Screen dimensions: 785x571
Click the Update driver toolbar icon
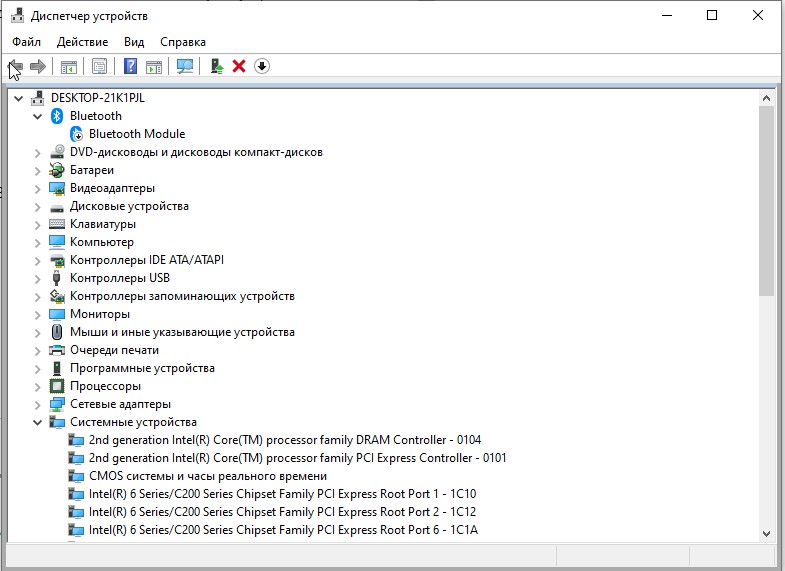click(x=216, y=66)
